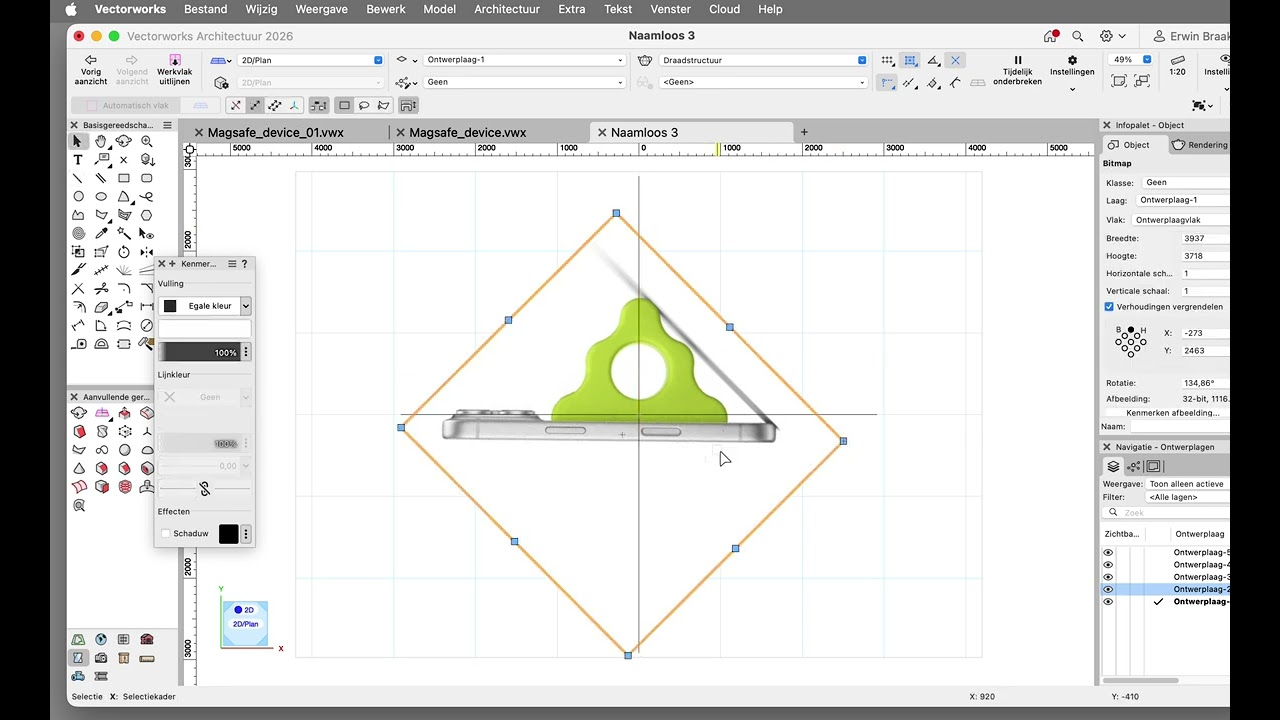Open the Wijzig menu
1280x720 pixels.
[x=262, y=9]
